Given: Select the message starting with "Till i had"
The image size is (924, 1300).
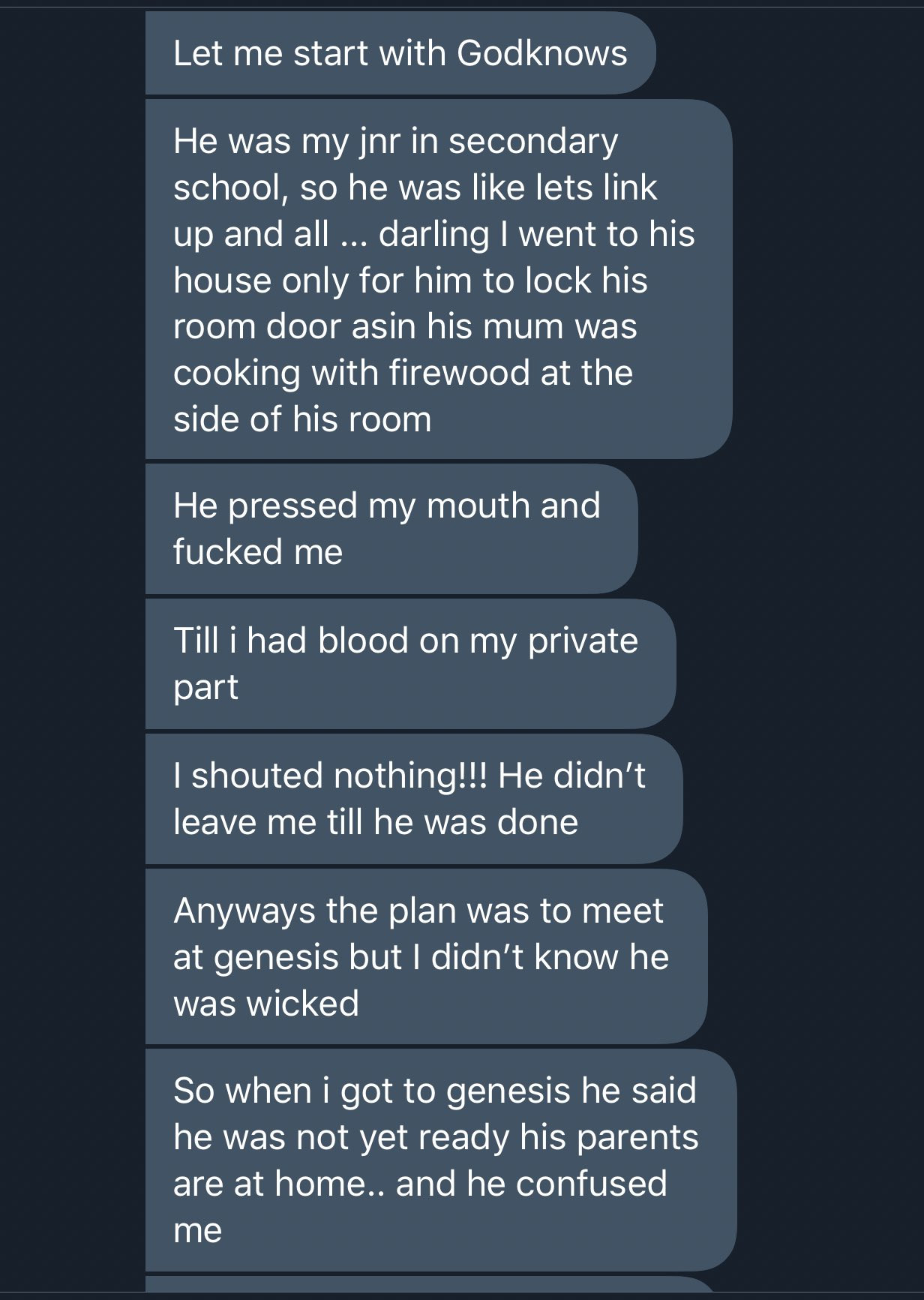Looking at the screenshot, I should coord(409,663).
